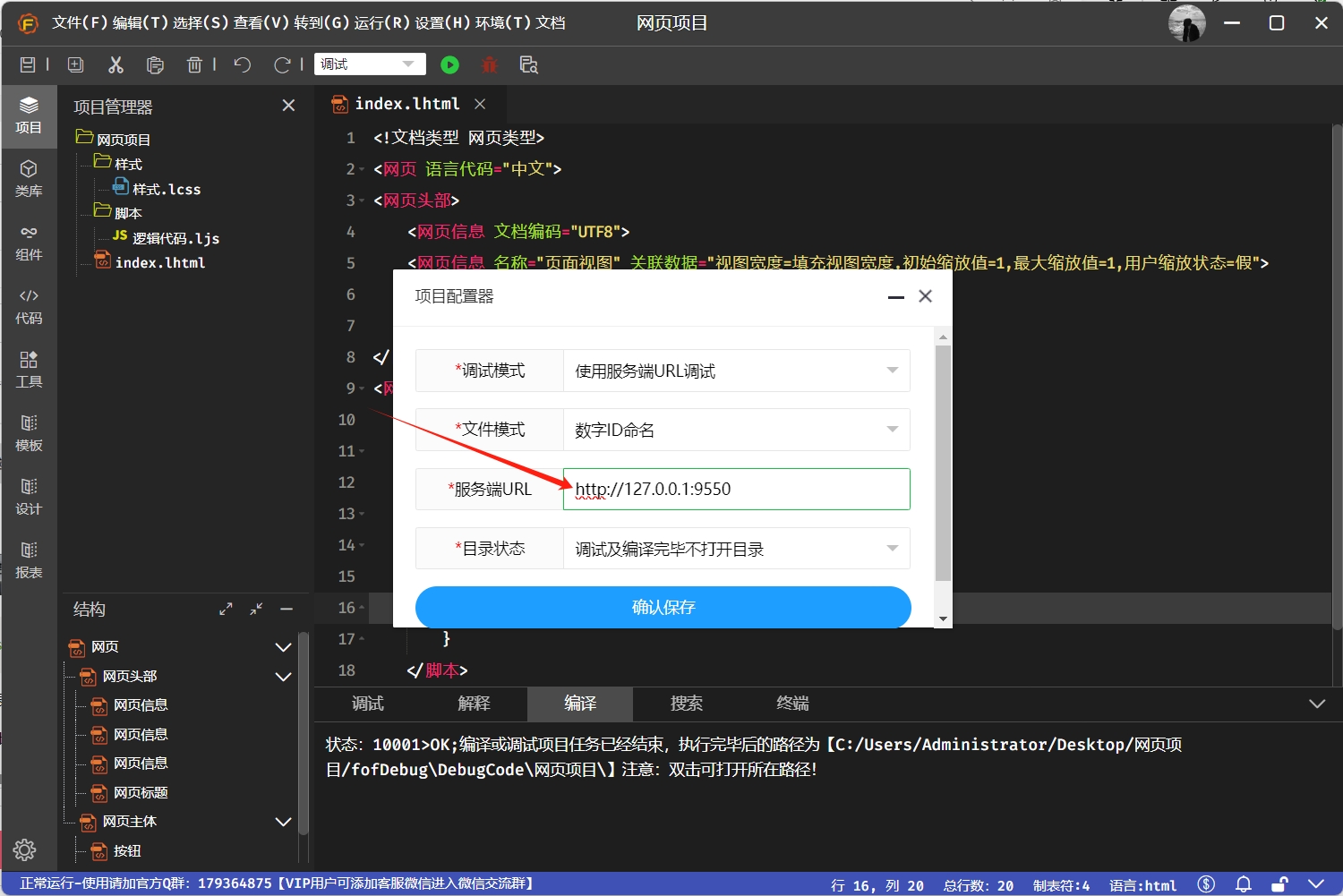Viewport: 1343px width, 896px height.
Task: Click the cut scissors icon
Action: pyautogui.click(x=115, y=64)
